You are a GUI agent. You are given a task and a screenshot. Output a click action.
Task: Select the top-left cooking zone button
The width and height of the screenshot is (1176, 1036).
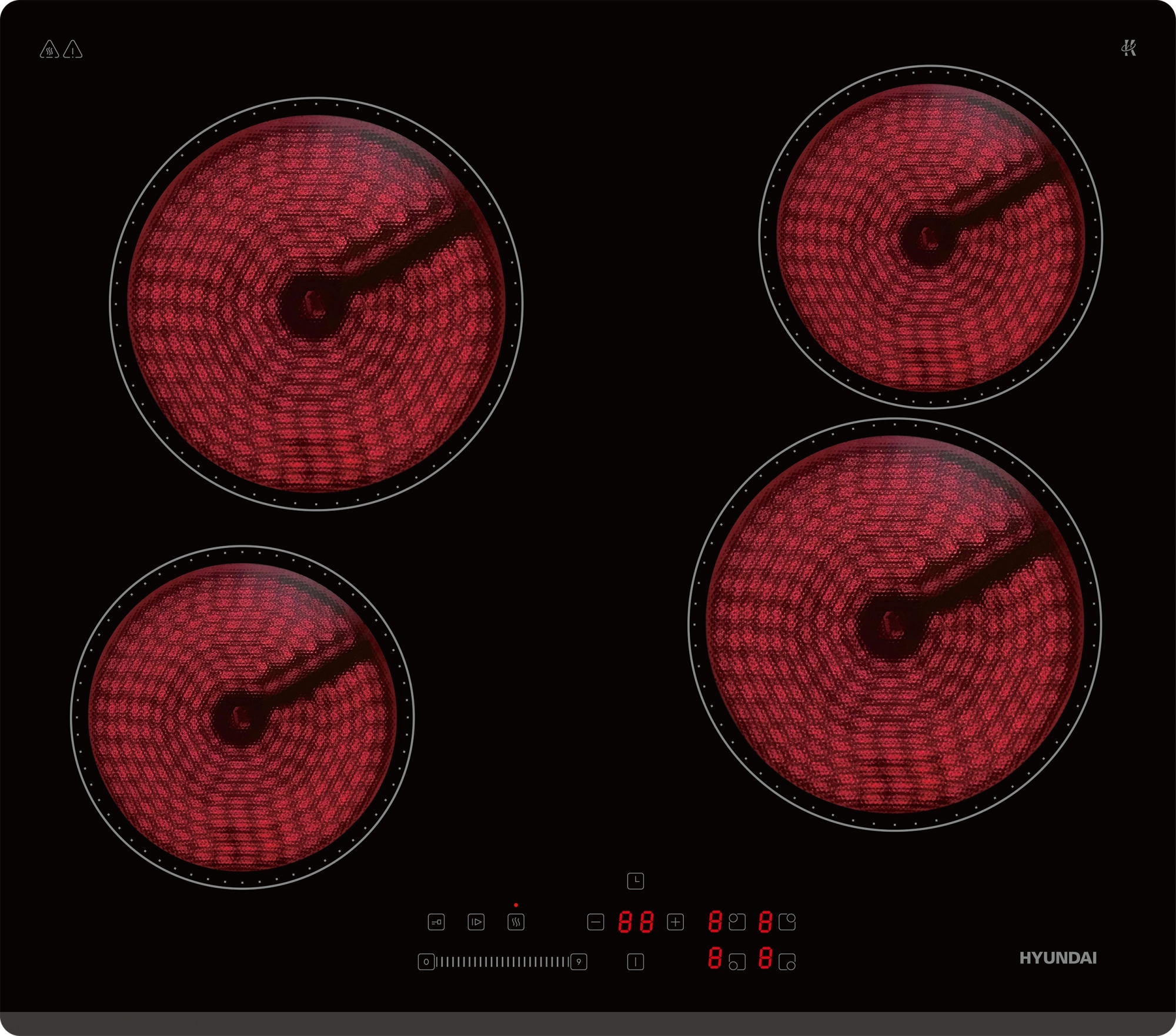tap(737, 921)
